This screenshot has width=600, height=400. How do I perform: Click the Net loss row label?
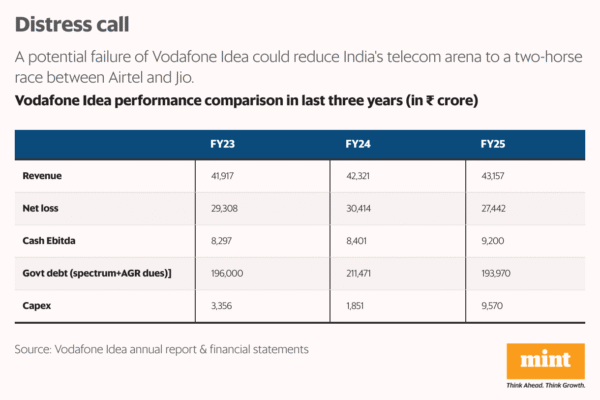[42, 209]
